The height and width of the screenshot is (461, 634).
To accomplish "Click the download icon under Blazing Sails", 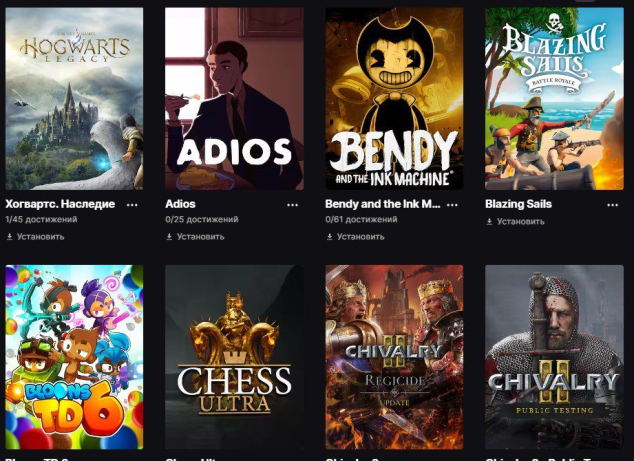I will pos(489,222).
